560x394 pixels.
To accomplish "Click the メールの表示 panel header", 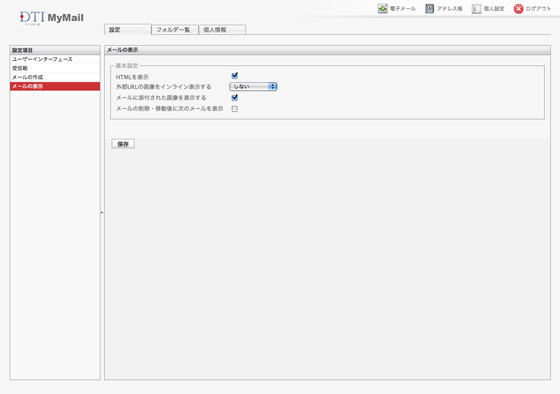I will point(328,50).
